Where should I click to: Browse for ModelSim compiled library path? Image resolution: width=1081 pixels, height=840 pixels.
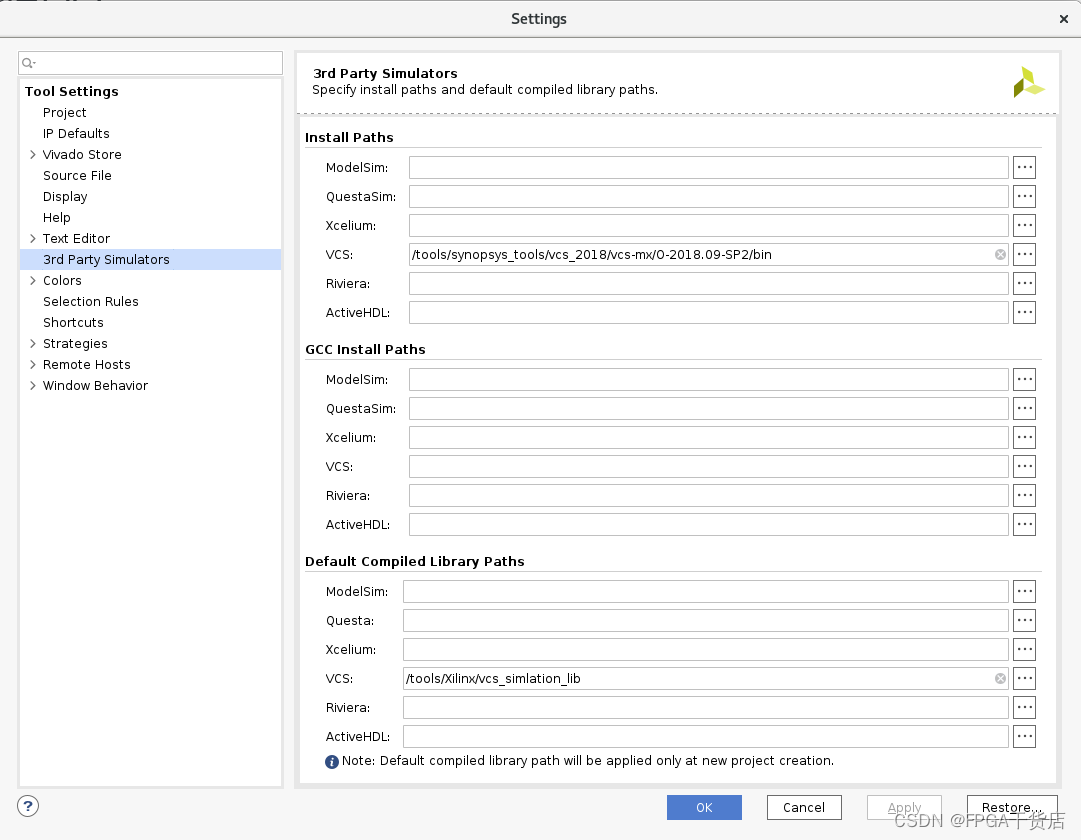1024,591
